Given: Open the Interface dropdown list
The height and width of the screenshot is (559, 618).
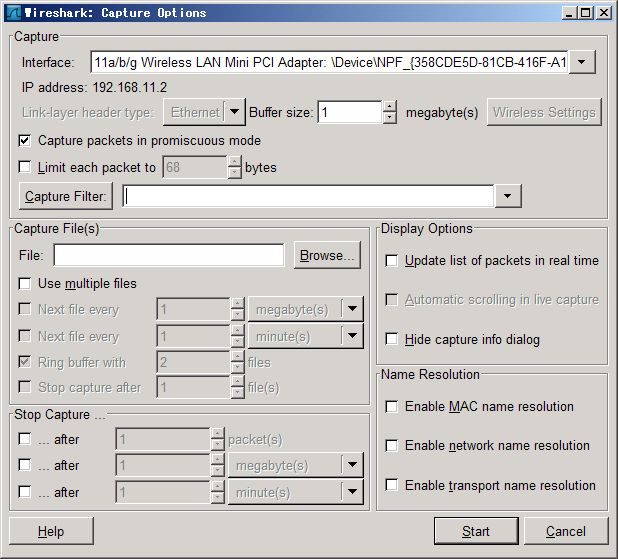Looking at the screenshot, I should pos(581,62).
